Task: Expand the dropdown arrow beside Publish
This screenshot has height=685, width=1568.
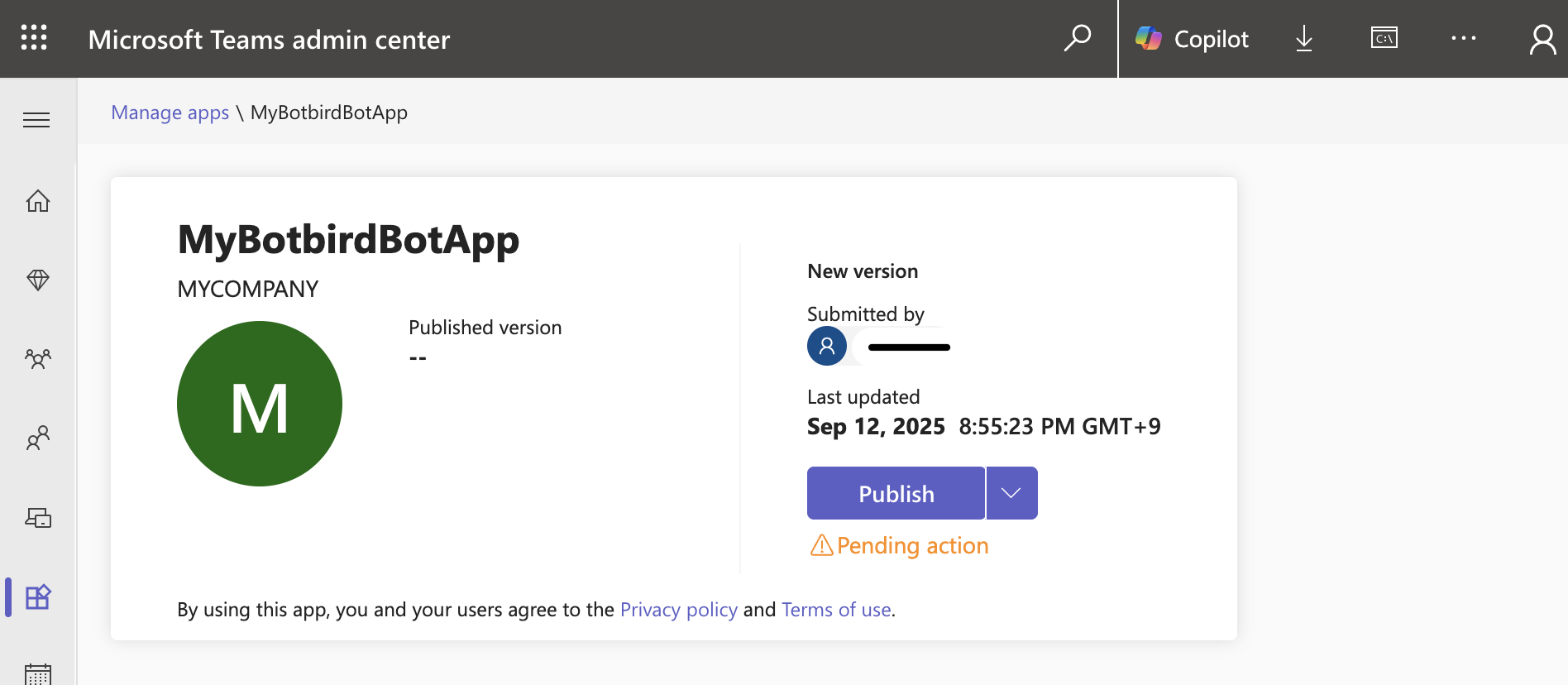Action: pos(1011,494)
